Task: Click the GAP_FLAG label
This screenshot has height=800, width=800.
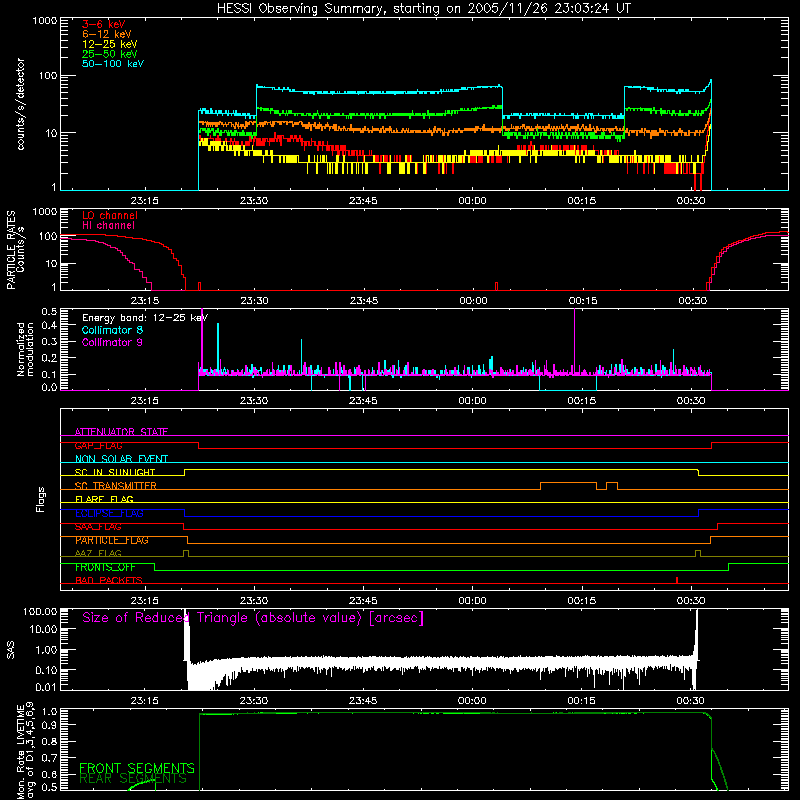Action: click(98, 445)
